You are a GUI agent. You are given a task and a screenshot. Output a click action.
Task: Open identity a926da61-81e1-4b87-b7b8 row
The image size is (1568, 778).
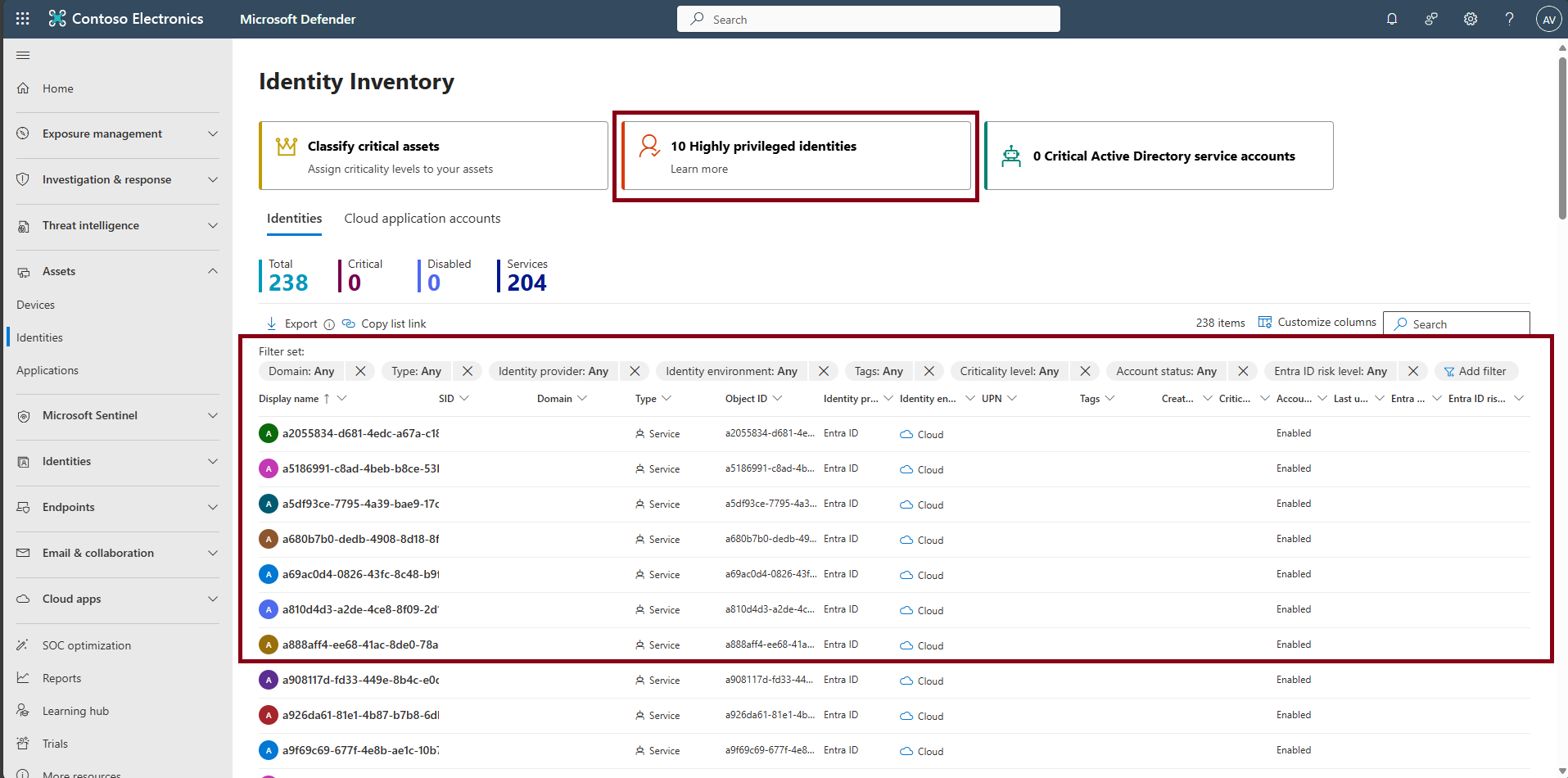pyautogui.click(x=894, y=715)
